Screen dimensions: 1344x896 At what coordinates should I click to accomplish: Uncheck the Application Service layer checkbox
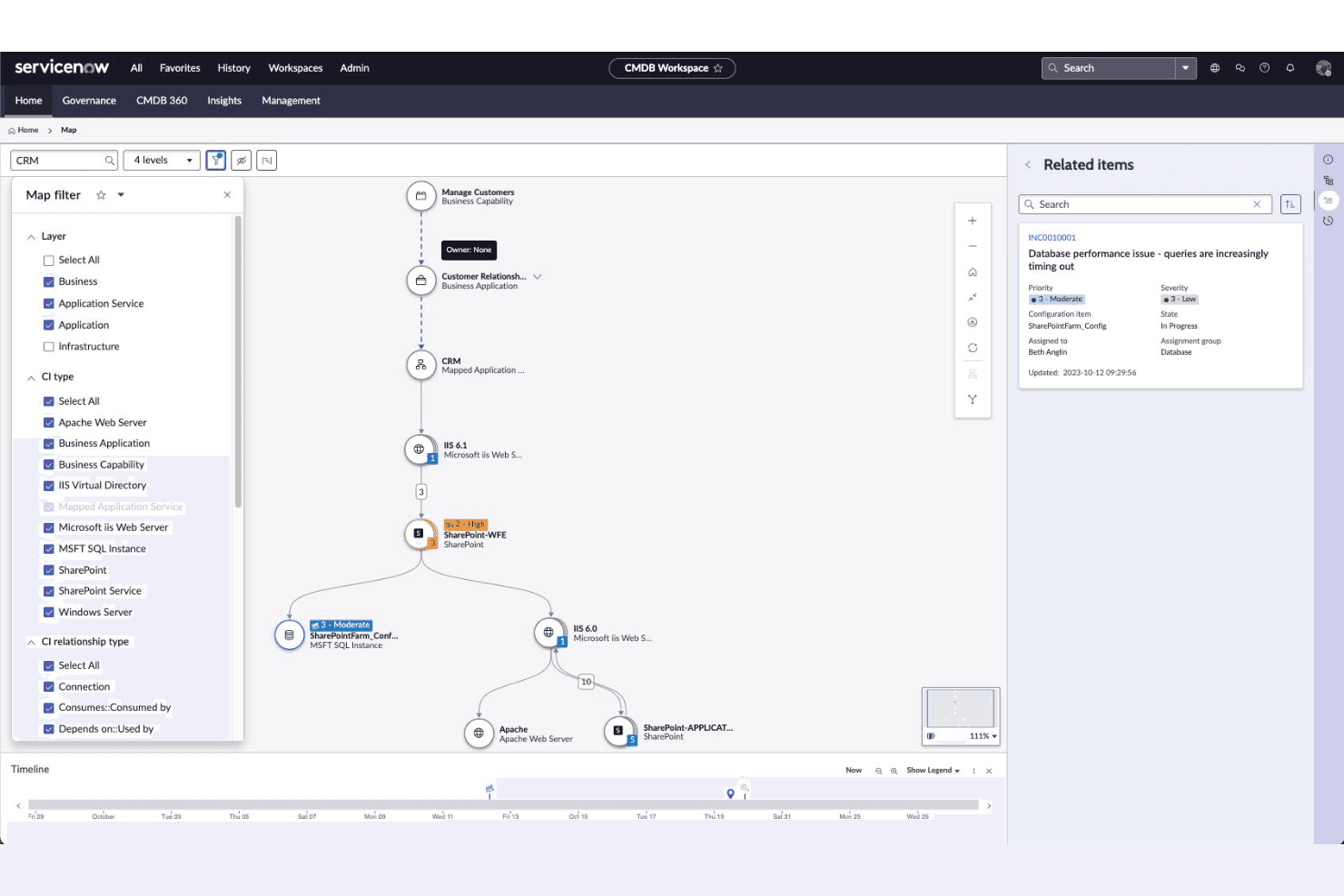pos(49,303)
